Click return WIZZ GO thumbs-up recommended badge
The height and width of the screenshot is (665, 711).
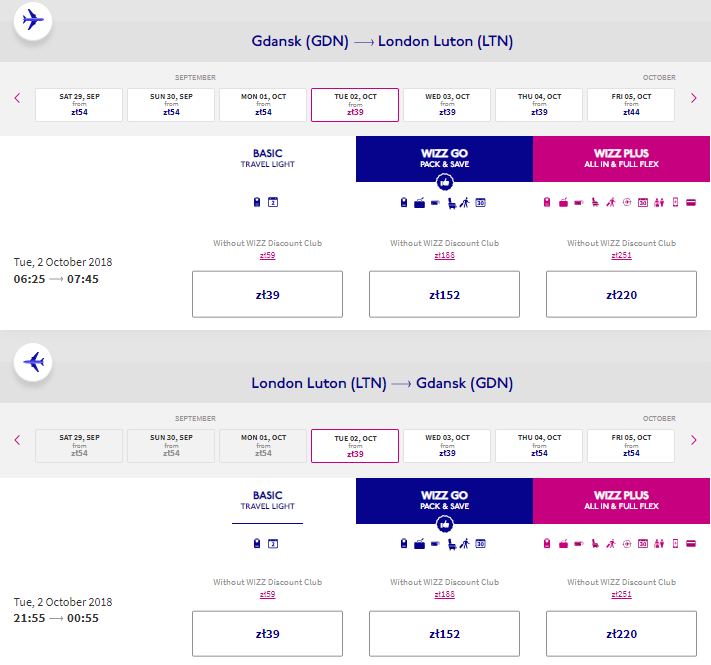(444, 524)
